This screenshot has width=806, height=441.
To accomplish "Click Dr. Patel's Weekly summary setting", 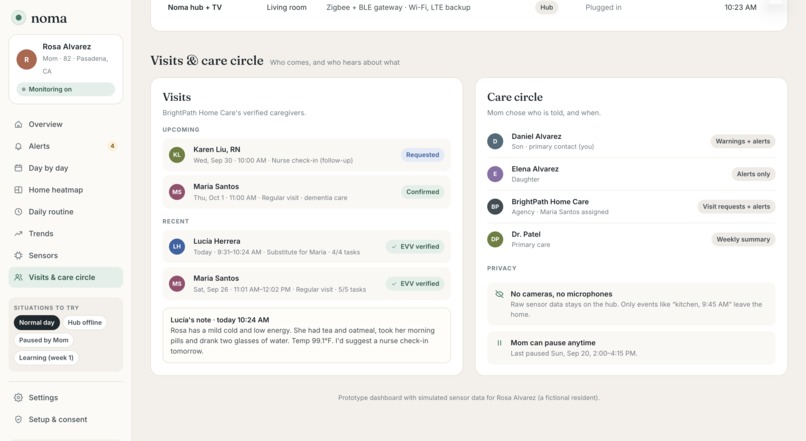I will [743, 240].
